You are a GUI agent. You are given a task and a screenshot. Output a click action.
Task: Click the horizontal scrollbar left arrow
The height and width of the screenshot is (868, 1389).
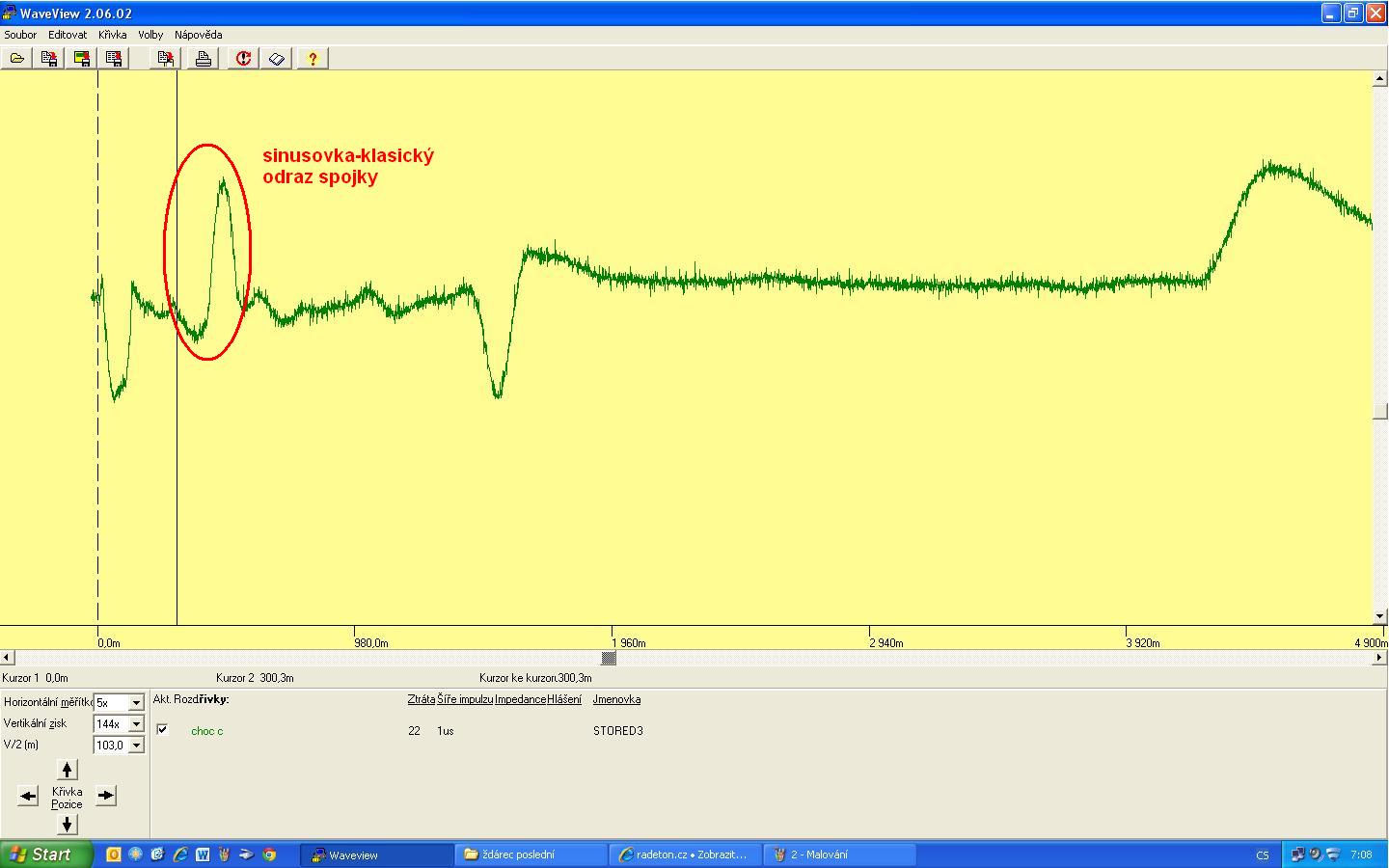pos(7,658)
